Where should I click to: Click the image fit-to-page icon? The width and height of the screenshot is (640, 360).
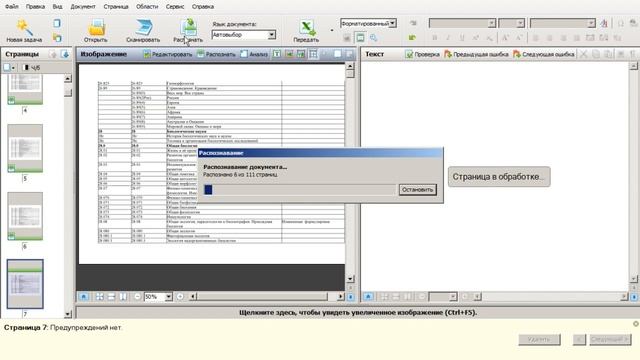click(100, 297)
